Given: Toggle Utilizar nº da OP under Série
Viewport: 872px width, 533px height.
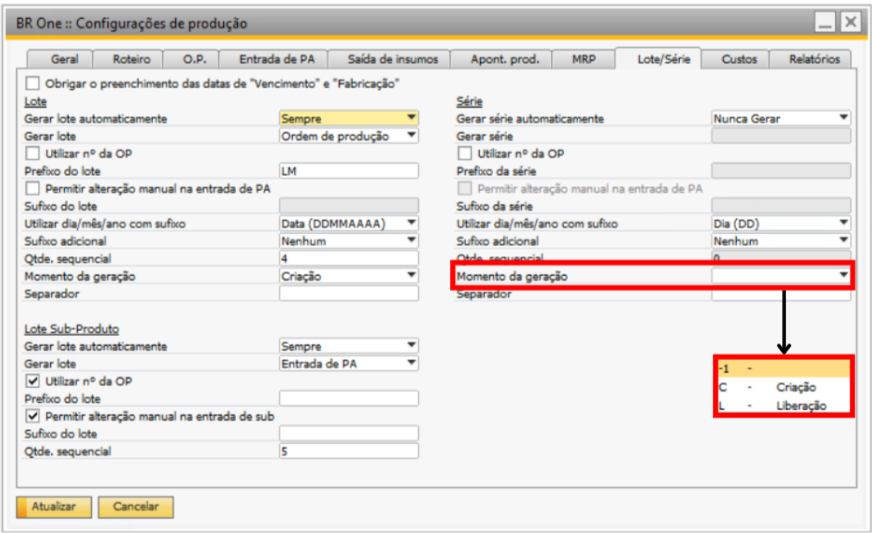Looking at the screenshot, I should 465,153.
